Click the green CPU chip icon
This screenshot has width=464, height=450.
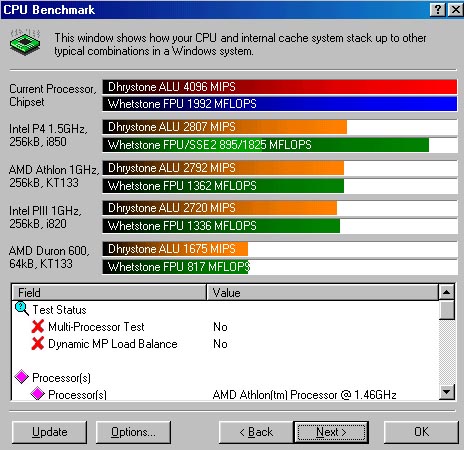pyautogui.click(x=25, y=42)
